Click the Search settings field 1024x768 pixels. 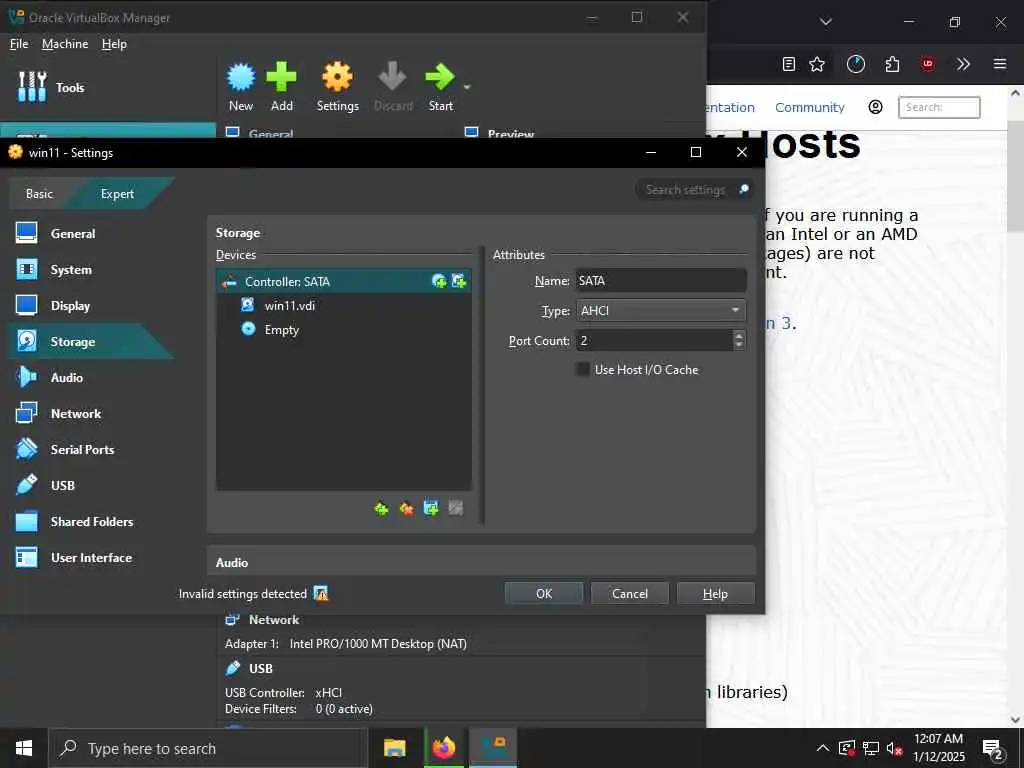(x=692, y=190)
